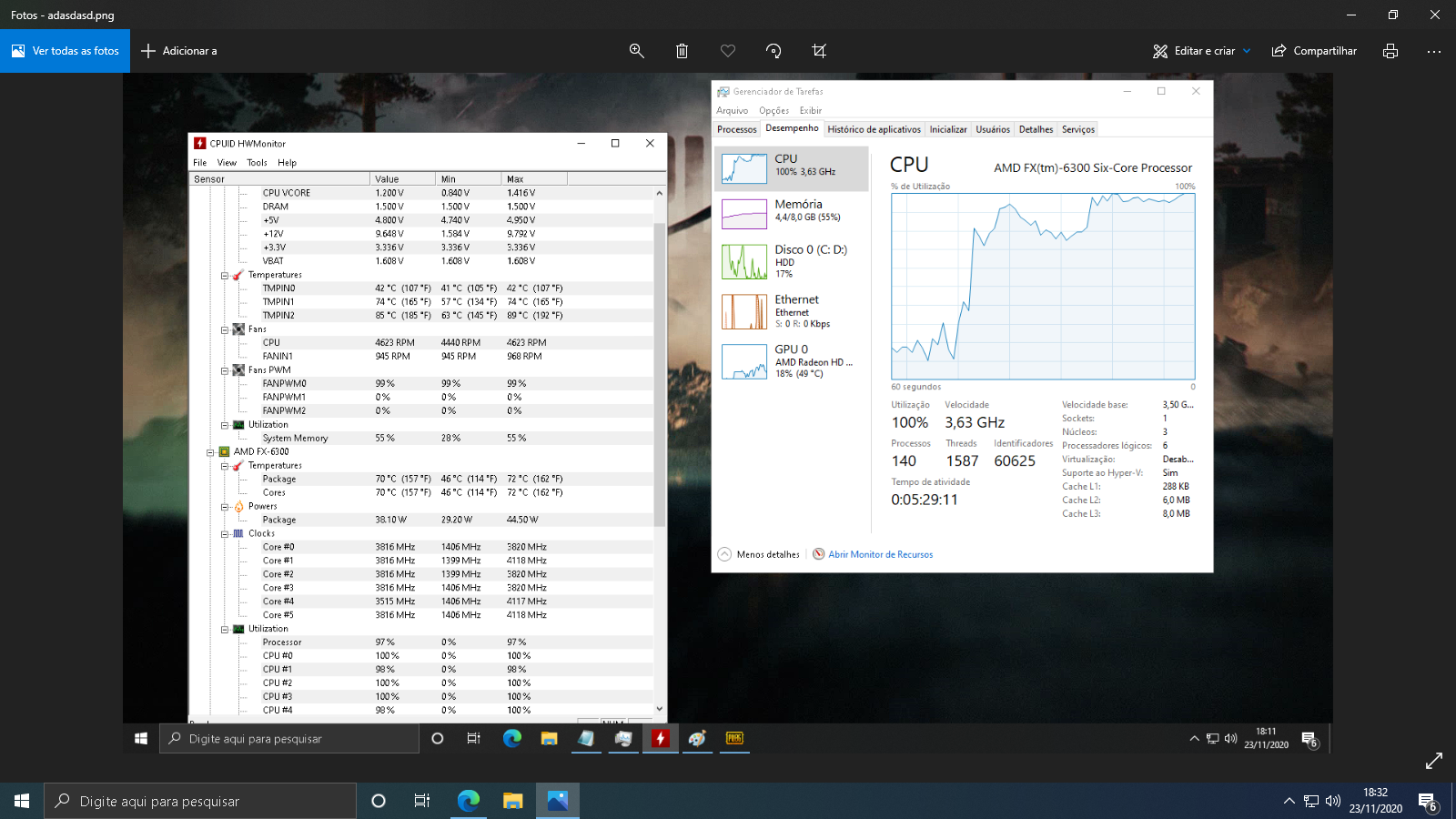Switch to the Usuários tab

[993, 129]
